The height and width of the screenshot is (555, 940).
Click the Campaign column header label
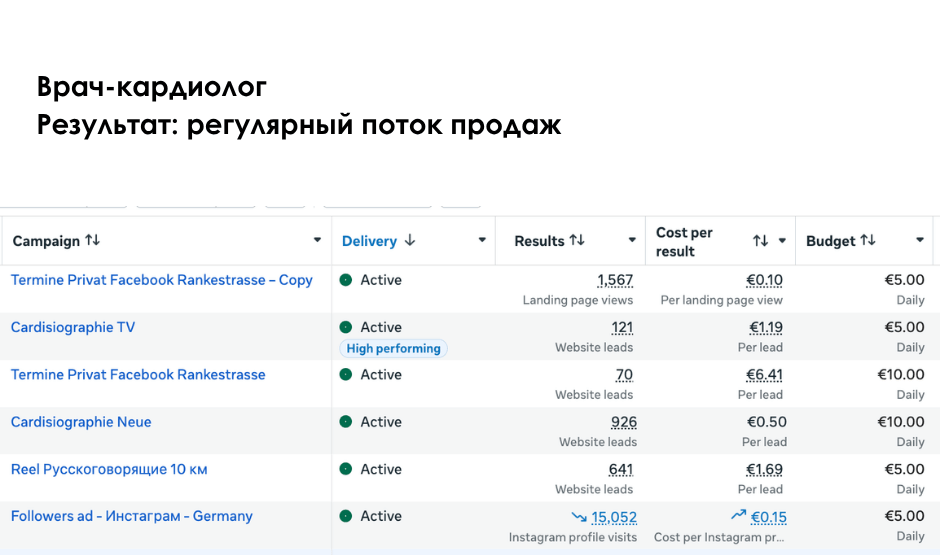click(x=46, y=241)
